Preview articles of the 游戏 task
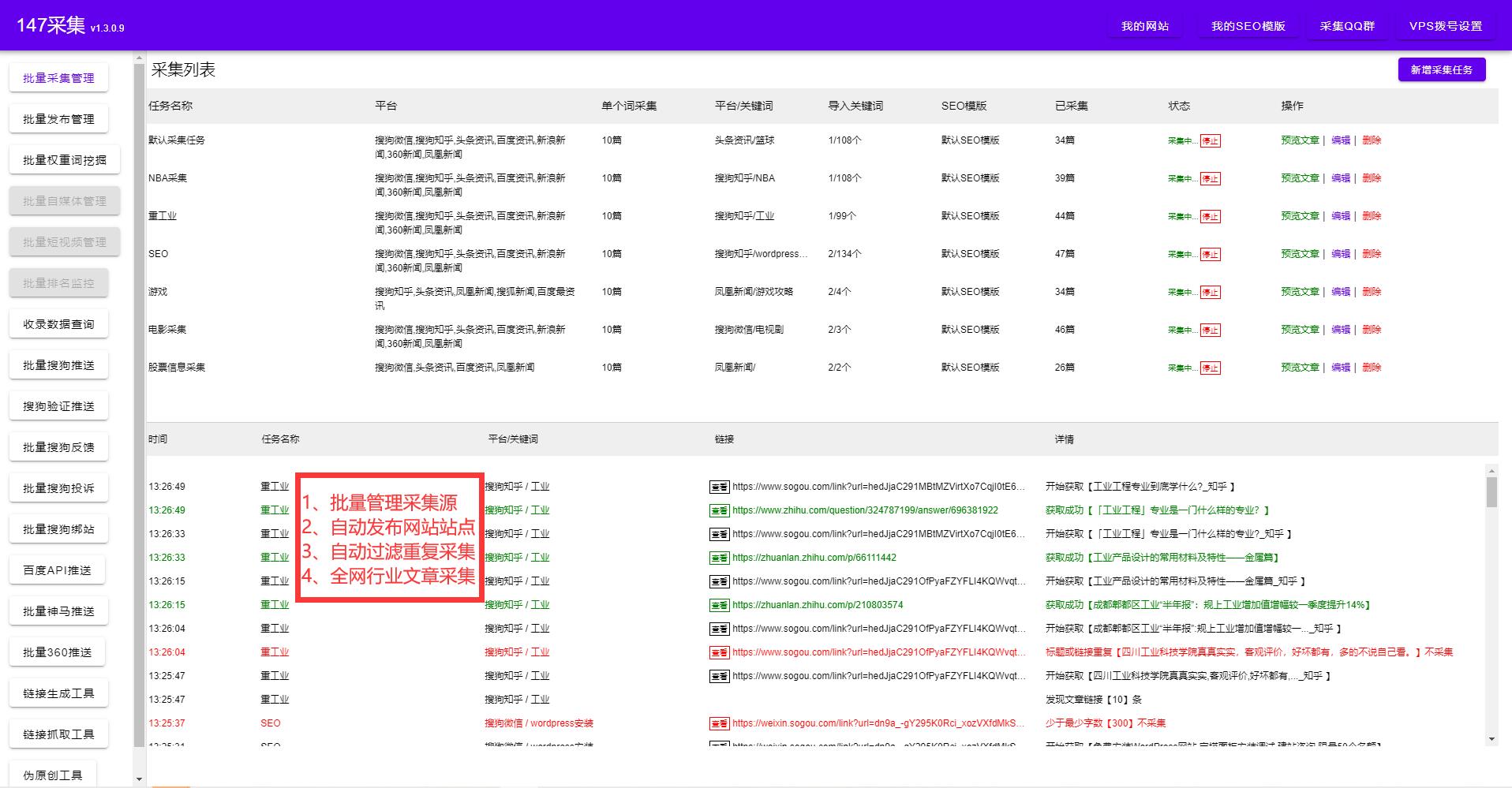 tap(1300, 292)
